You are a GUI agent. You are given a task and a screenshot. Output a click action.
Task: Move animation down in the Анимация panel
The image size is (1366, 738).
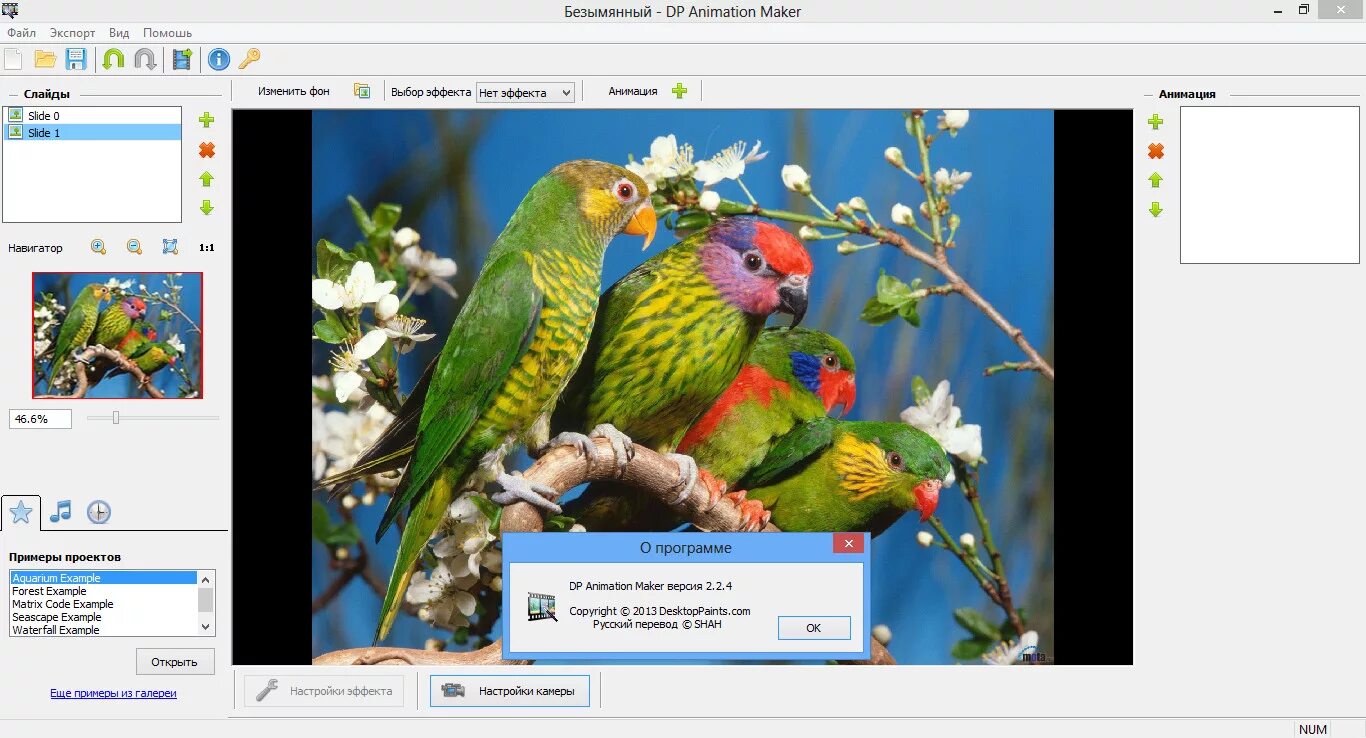(x=1156, y=210)
